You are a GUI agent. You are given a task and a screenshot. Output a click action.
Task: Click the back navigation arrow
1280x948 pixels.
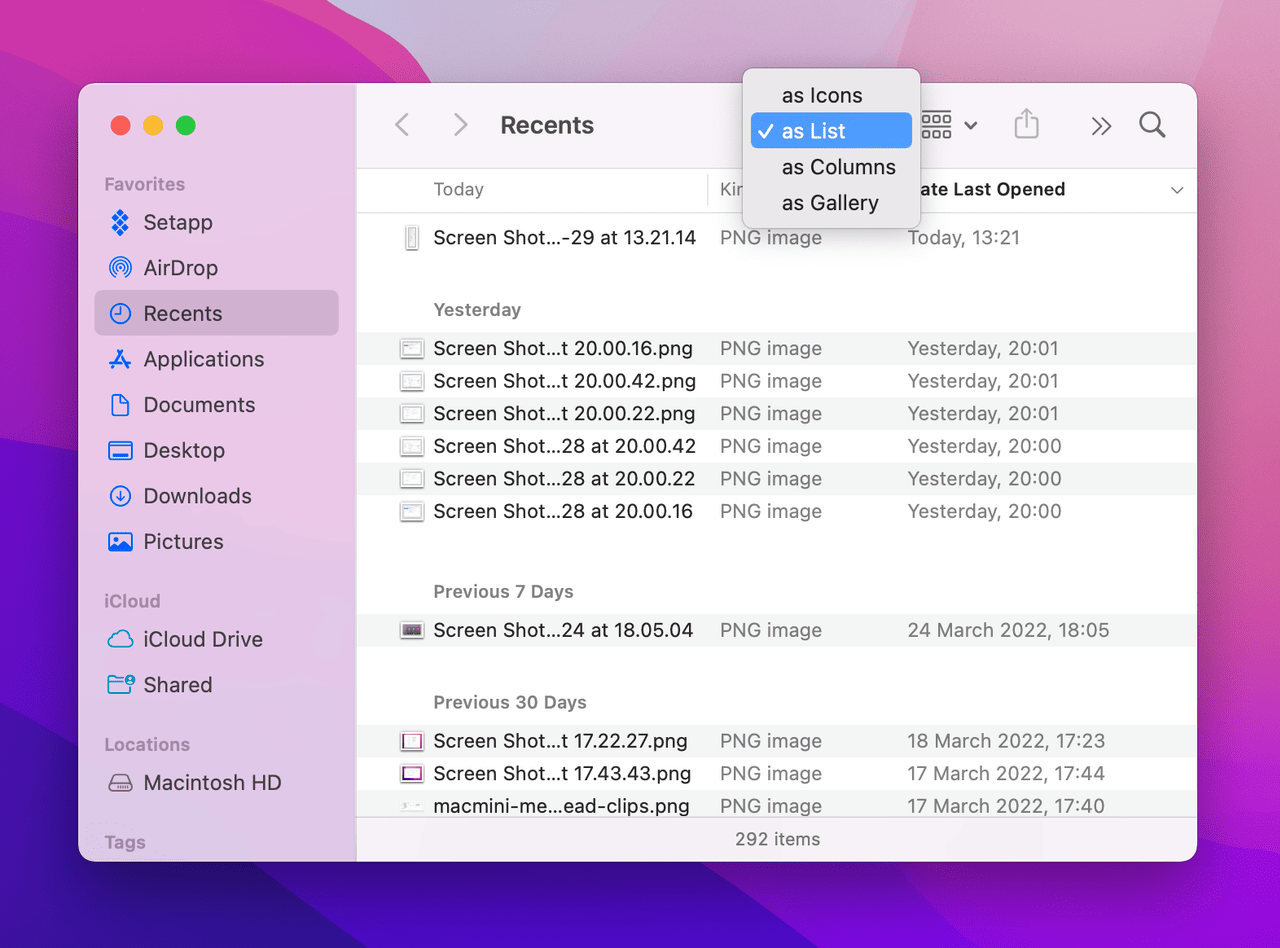401,124
